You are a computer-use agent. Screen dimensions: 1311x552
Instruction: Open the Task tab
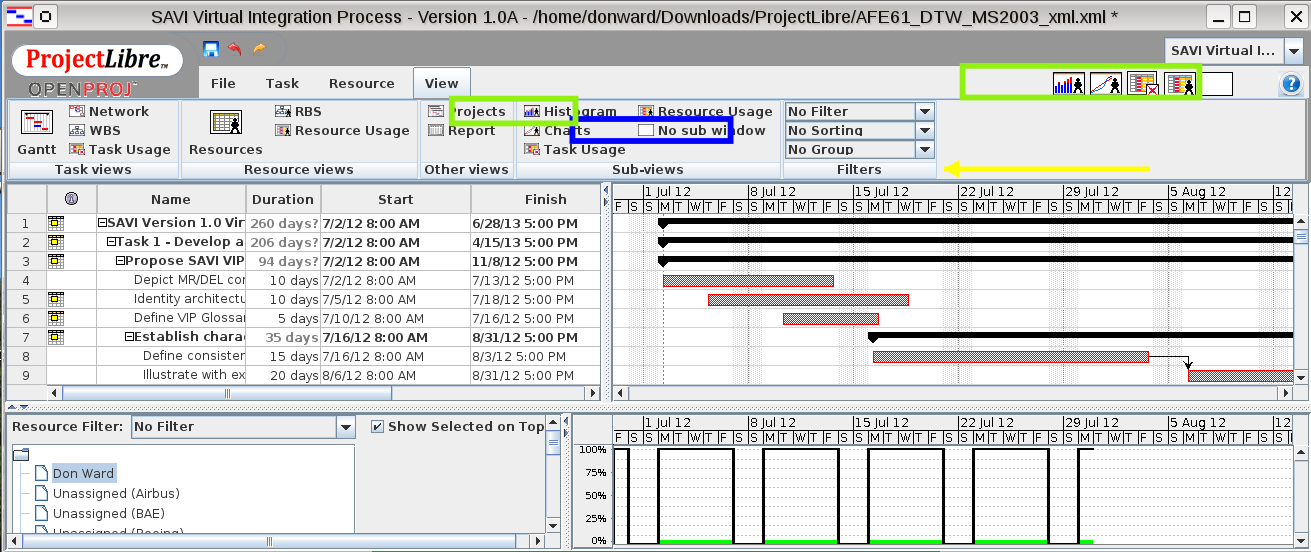(x=283, y=83)
